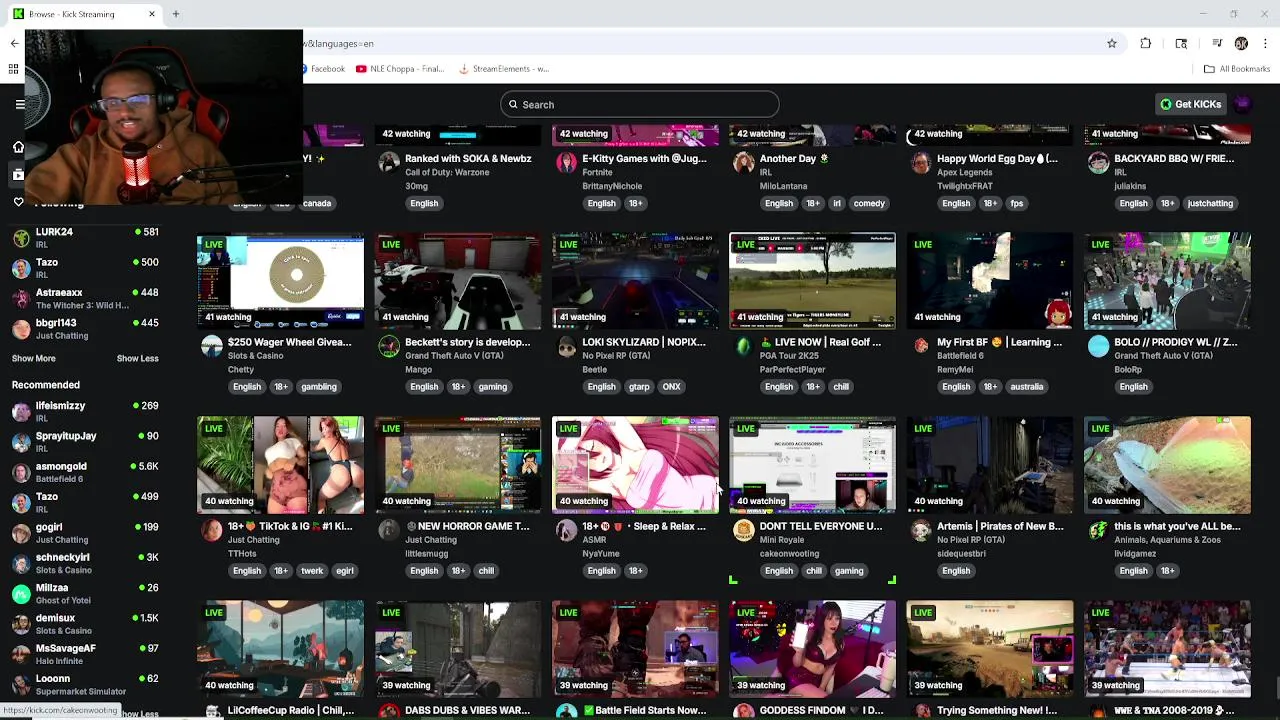Click the SprayitupJay avatar in the sidebar
Viewport: 1280px width, 720px height.
(x=21, y=442)
